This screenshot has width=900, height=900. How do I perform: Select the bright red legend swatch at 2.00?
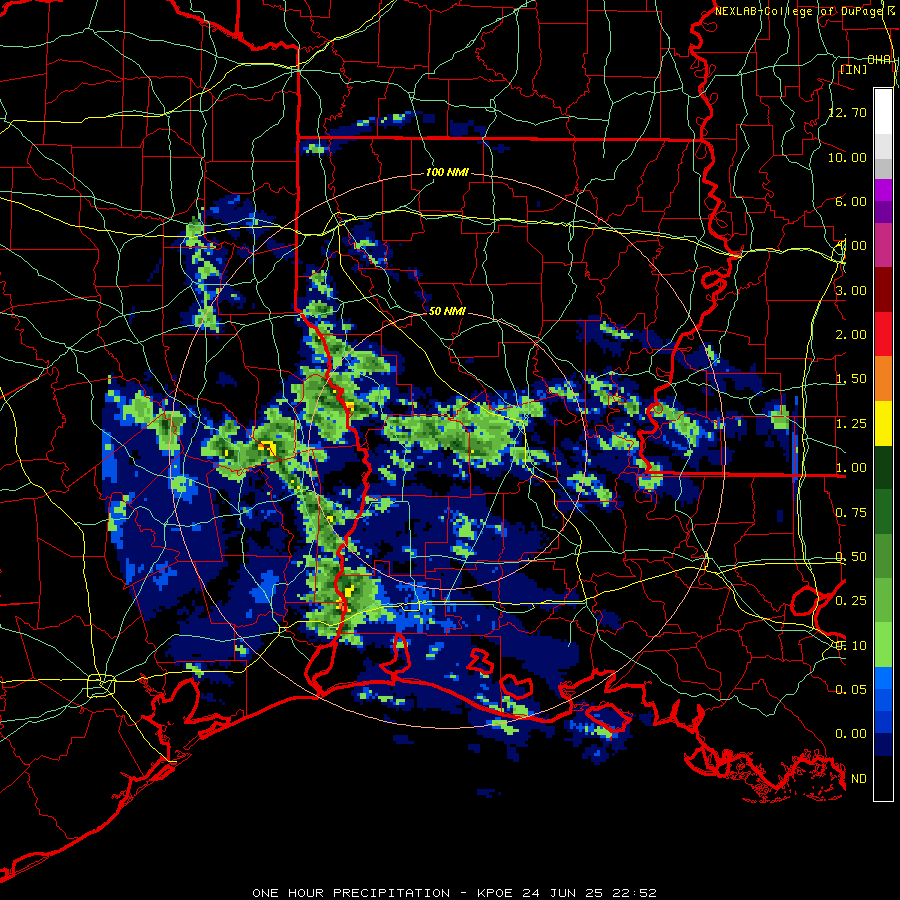pyautogui.click(x=883, y=334)
